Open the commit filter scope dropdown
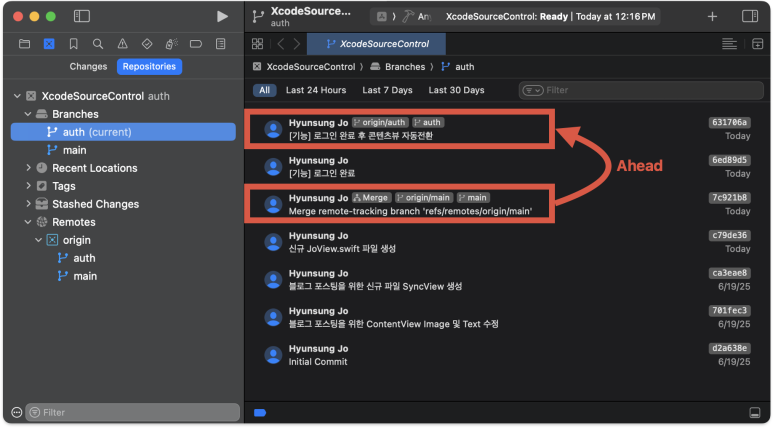The height and width of the screenshot is (428, 773). [x=532, y=90]
